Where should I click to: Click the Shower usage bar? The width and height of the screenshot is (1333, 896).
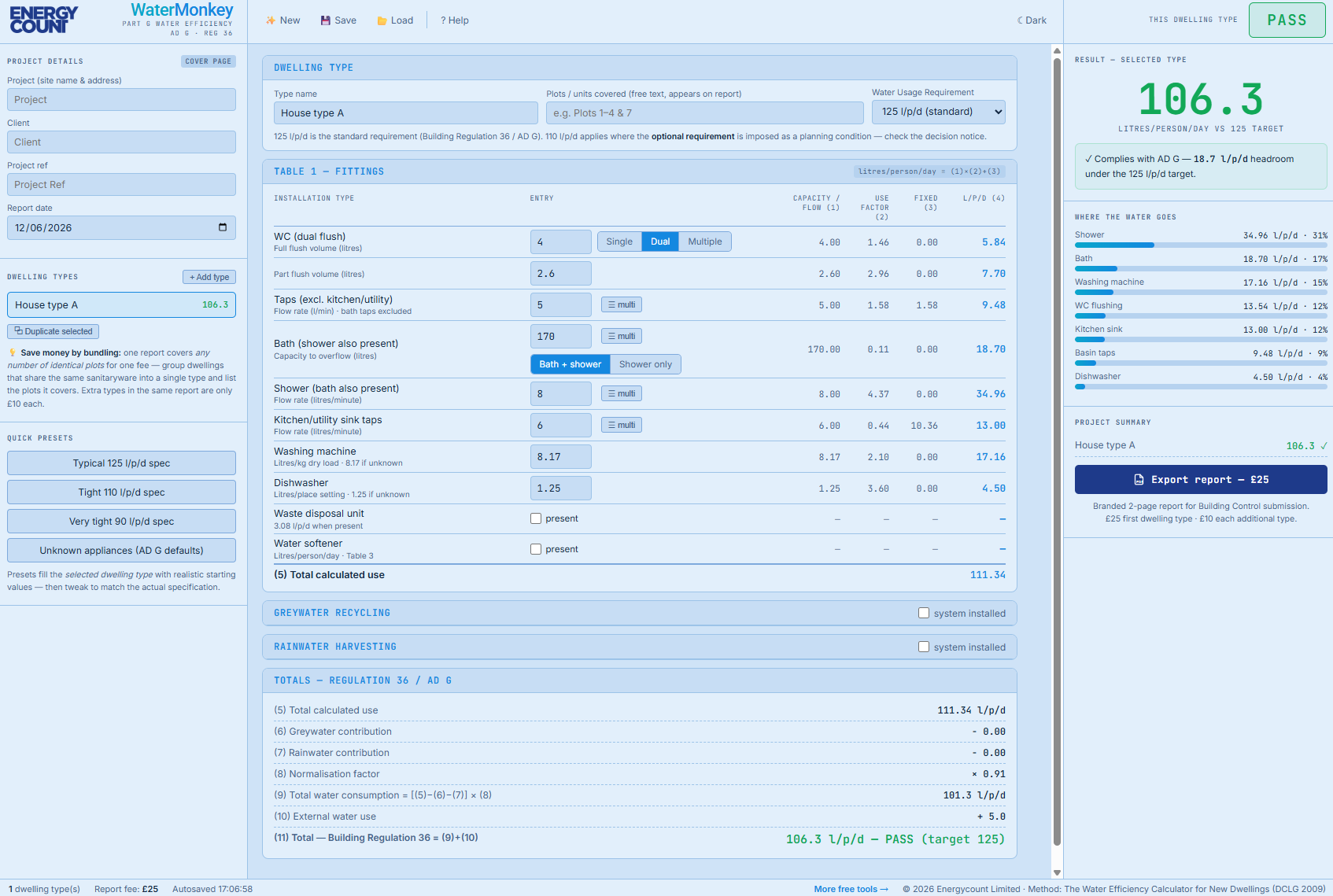pyautogui.click(x=1201, y=245)
